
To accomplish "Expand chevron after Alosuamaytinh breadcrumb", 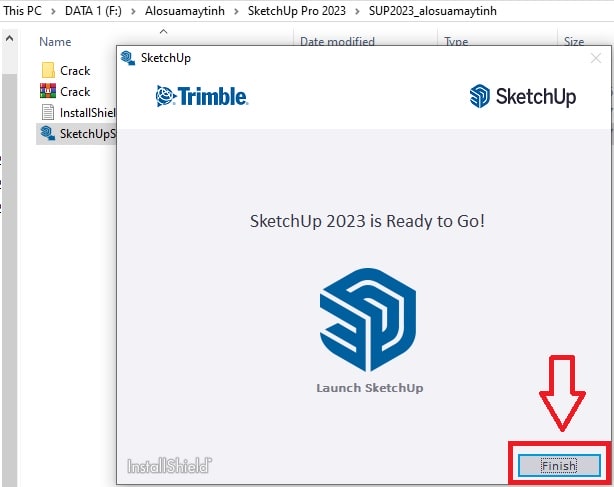I will click(237, 11).
